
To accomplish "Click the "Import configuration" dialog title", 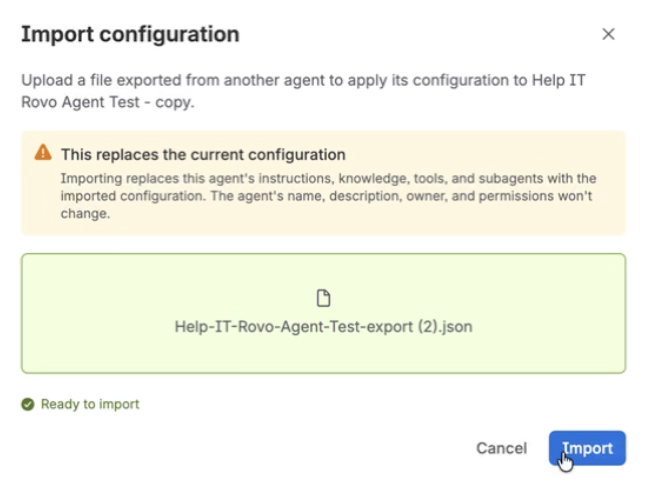I will [130, 34].
